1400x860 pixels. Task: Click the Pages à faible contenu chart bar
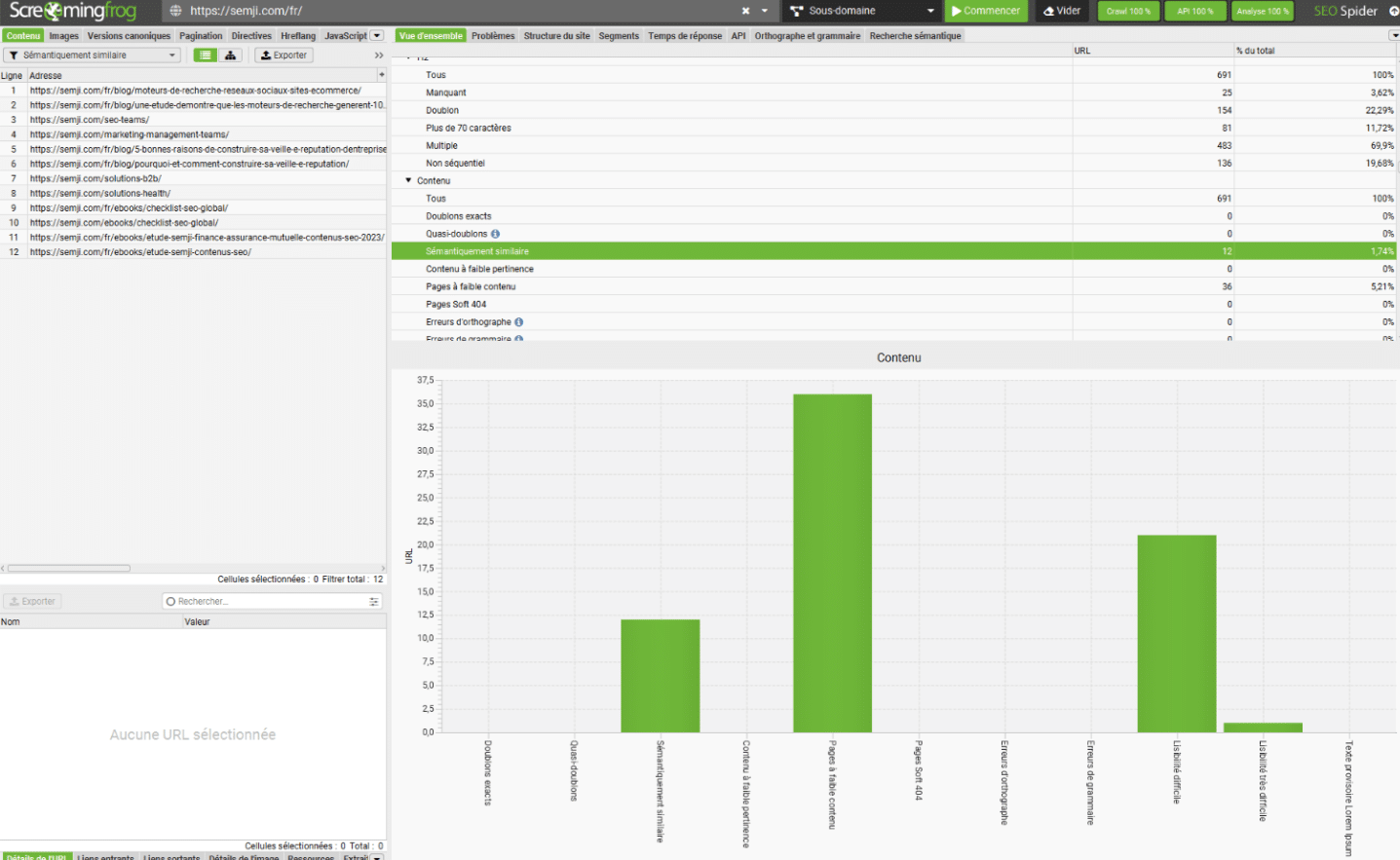coord(832,563)
